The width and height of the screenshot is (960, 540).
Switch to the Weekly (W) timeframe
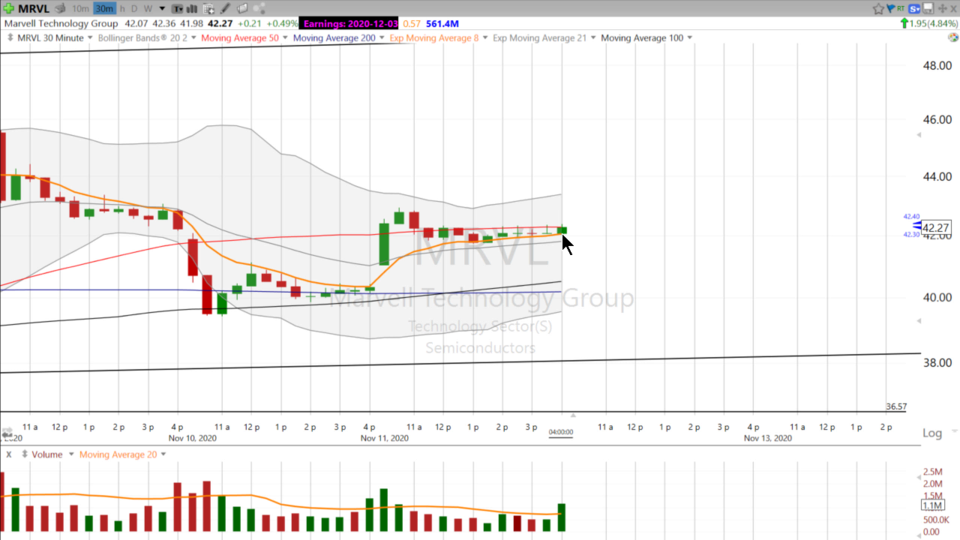[x=148, y=9]
